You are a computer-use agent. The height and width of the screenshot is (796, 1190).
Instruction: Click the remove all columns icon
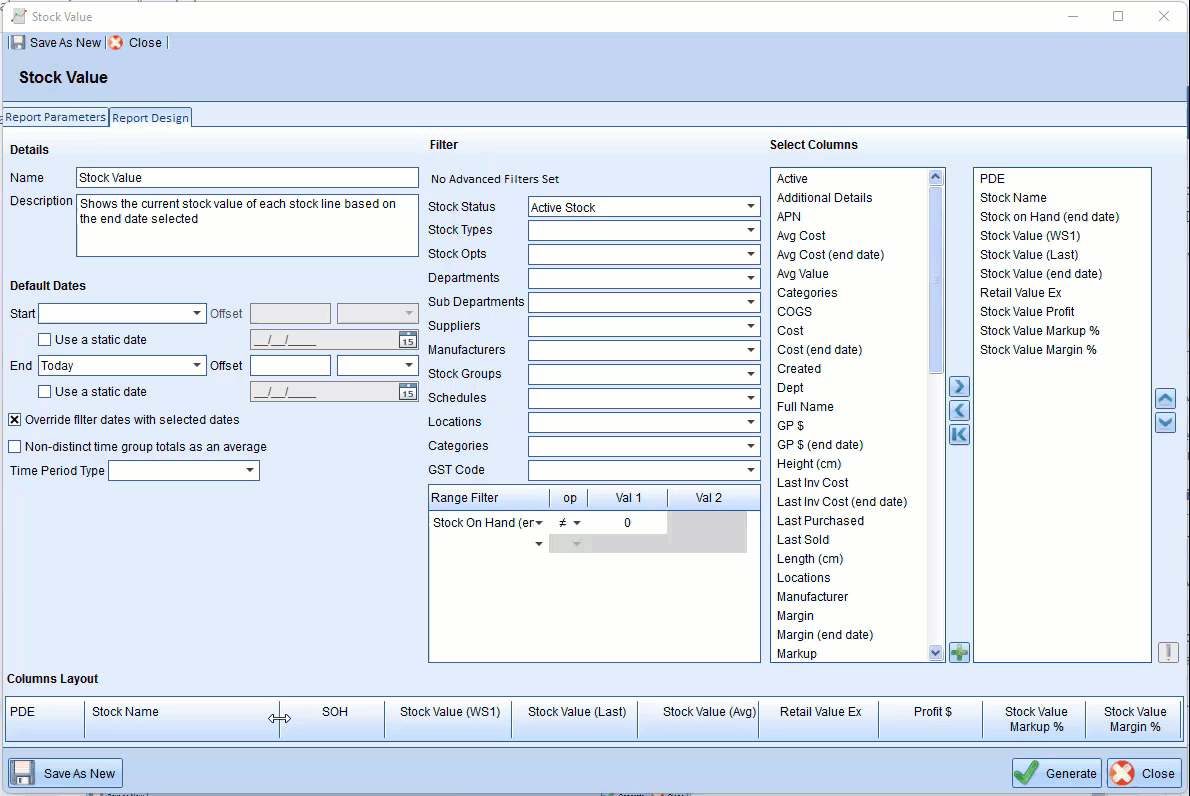click(x=959, y=435)
